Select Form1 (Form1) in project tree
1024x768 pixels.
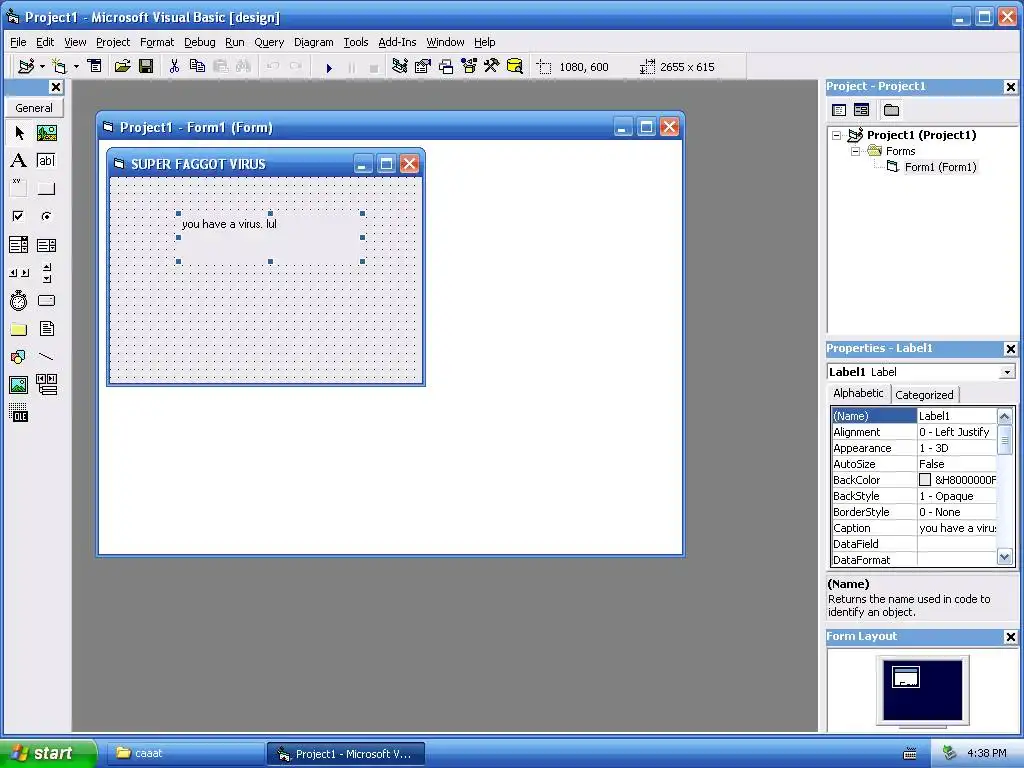940,167
